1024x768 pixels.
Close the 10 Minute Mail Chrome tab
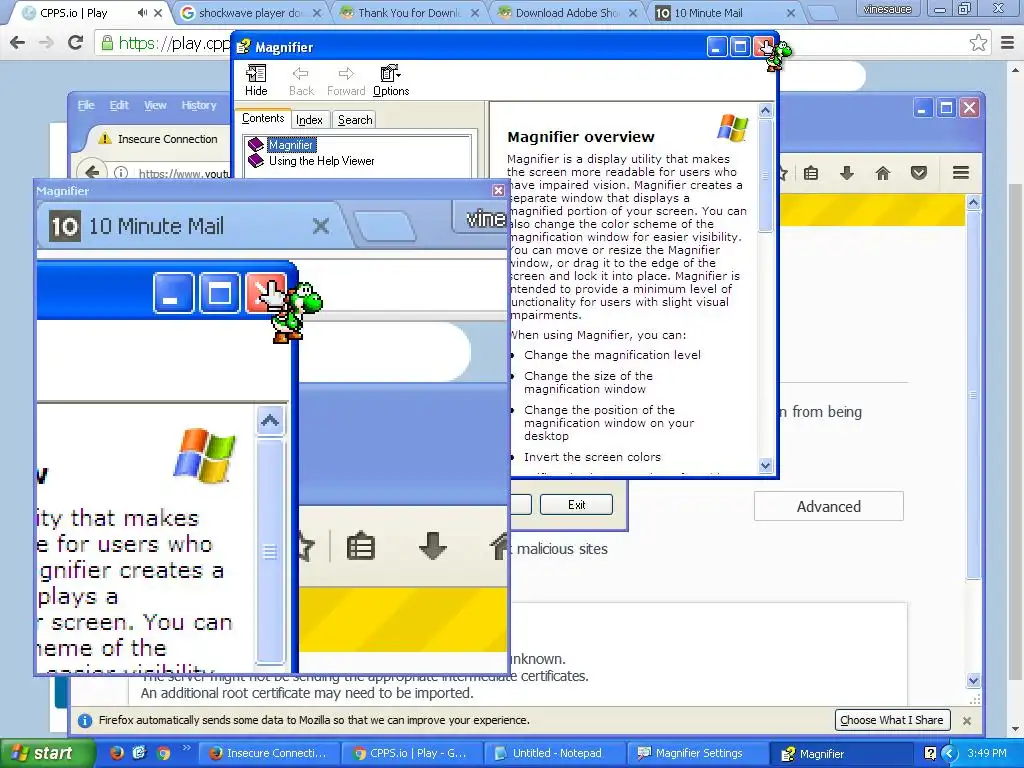(x=791, y=13)
